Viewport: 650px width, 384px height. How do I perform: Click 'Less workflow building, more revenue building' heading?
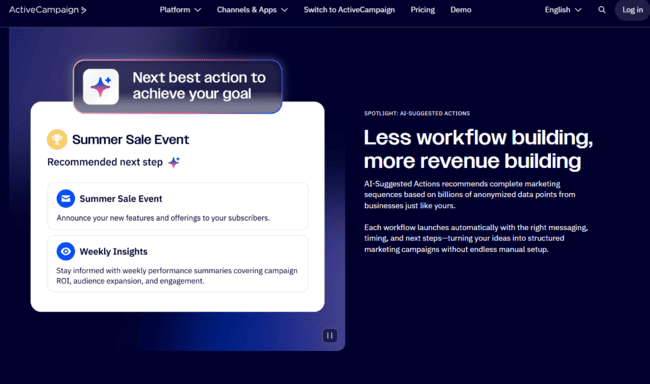[x=478, y=149]
